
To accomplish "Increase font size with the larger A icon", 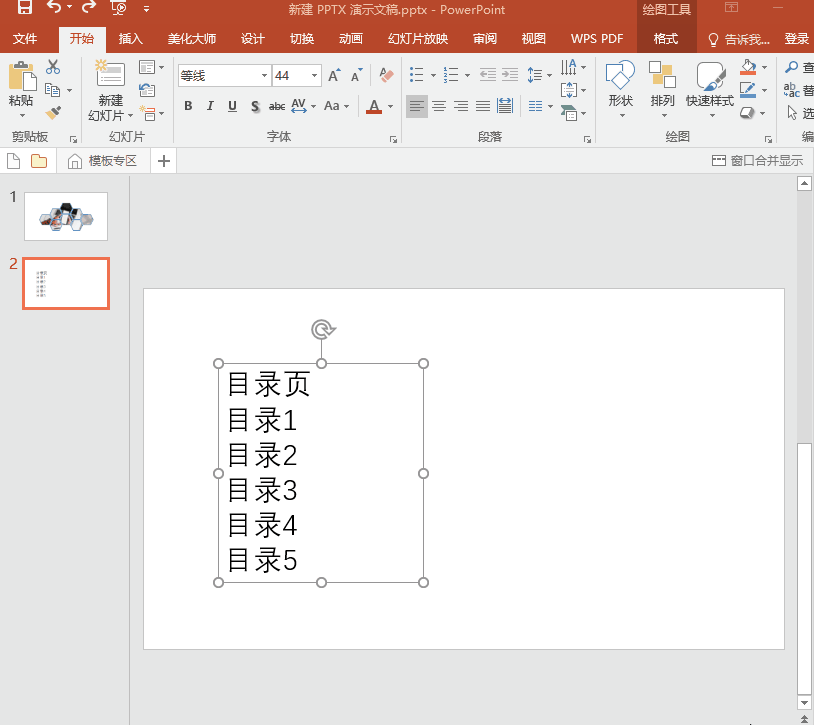I will pos(334,76).
